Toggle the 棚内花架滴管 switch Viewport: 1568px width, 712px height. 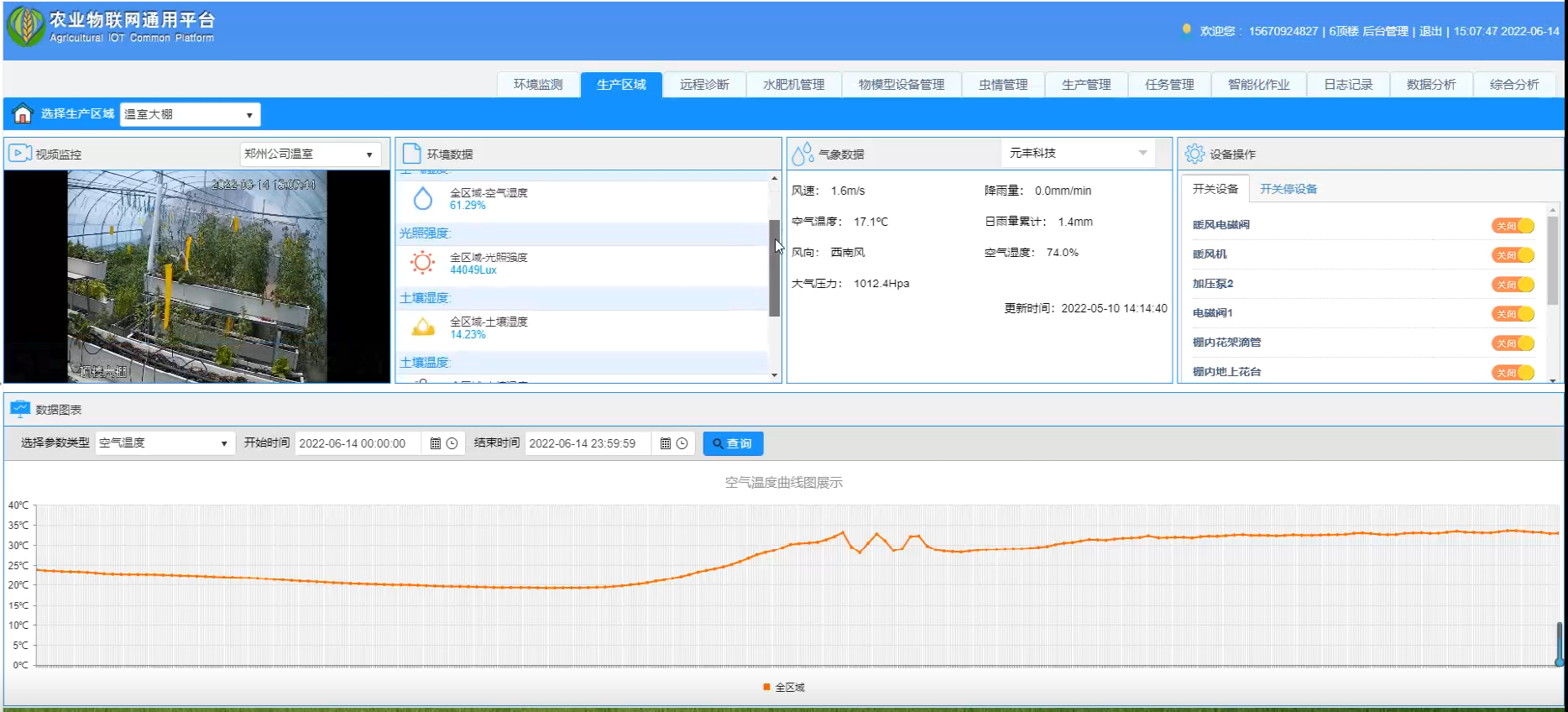[1513, 343]
